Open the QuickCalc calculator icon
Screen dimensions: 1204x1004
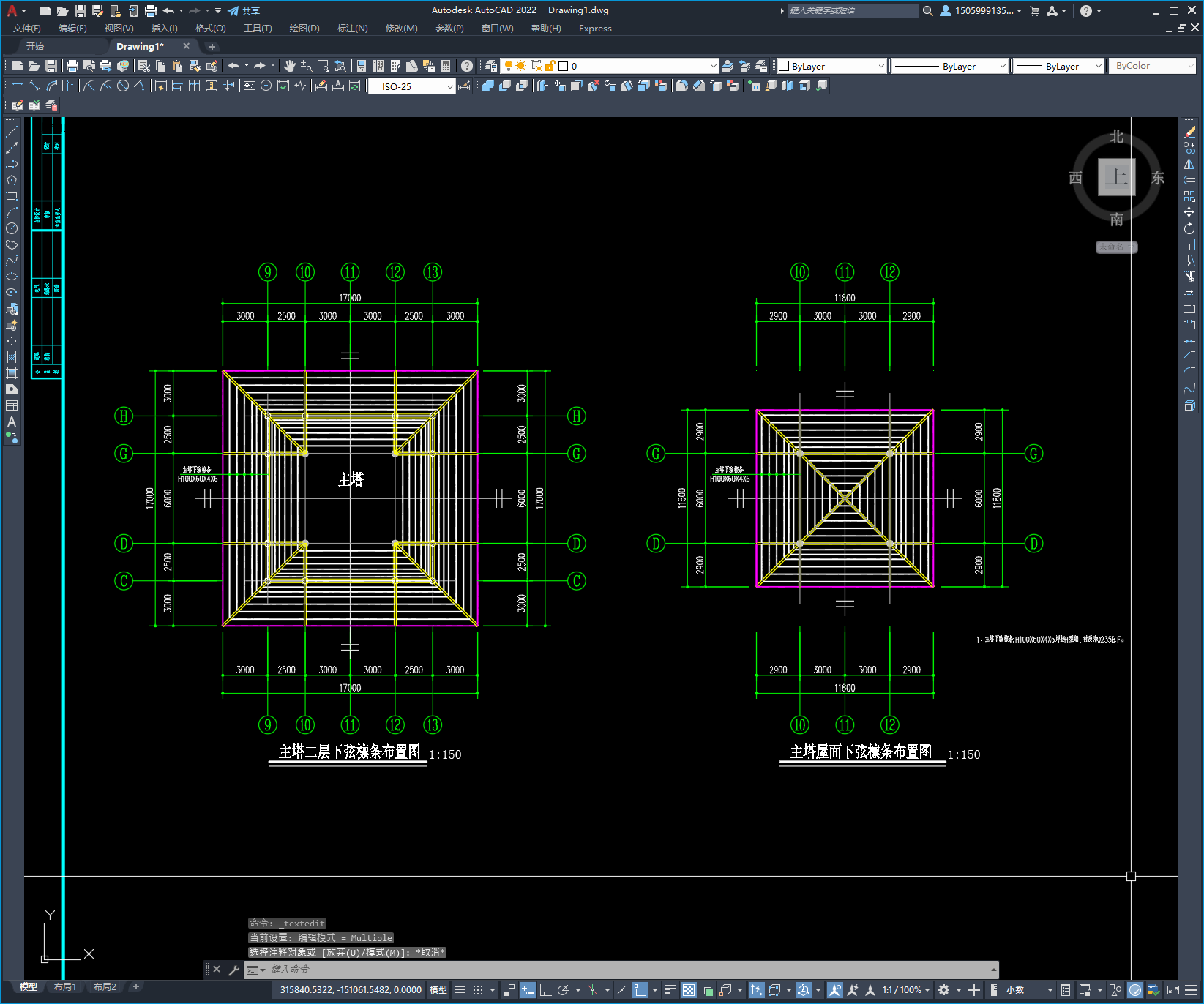[446, 66]
